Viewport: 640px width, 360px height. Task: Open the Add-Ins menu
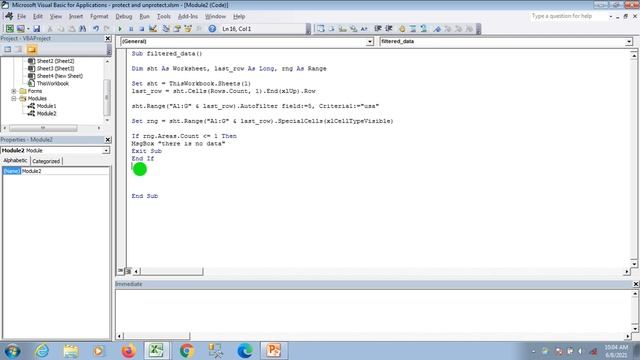188,16
